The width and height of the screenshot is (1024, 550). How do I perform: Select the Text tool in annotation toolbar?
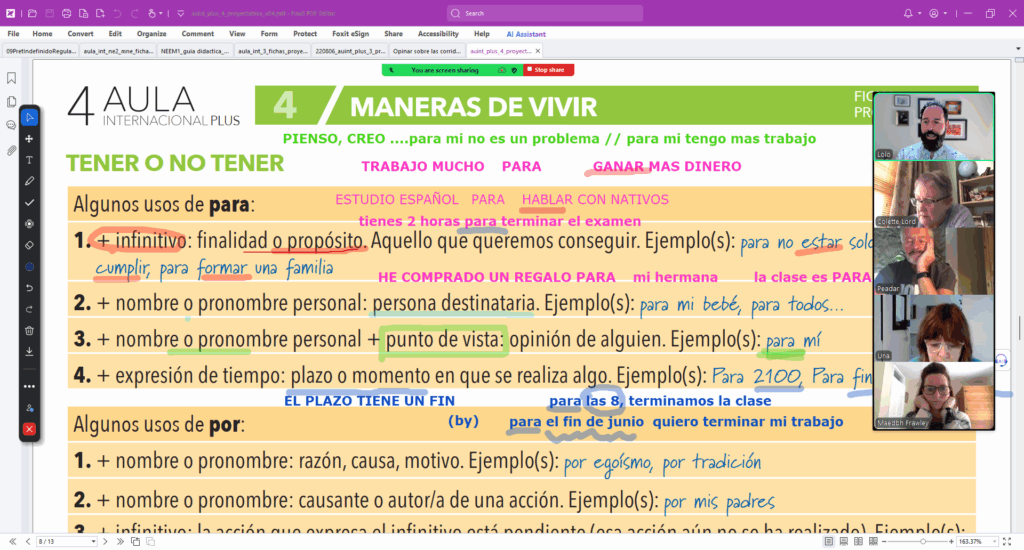pos(29,160)
